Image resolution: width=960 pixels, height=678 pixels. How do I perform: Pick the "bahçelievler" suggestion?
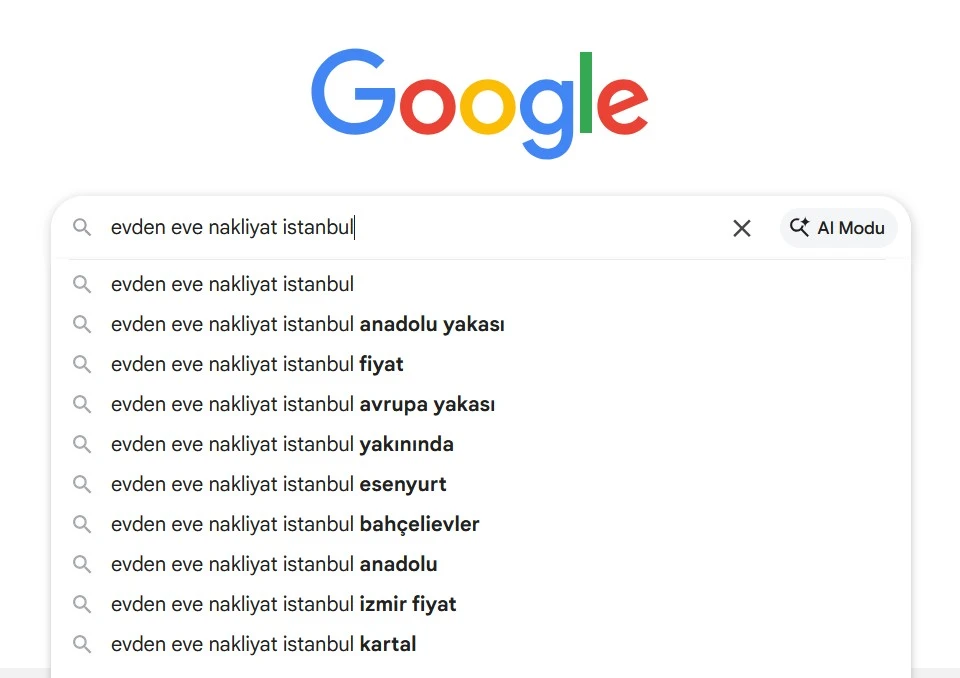coord(295,524)
